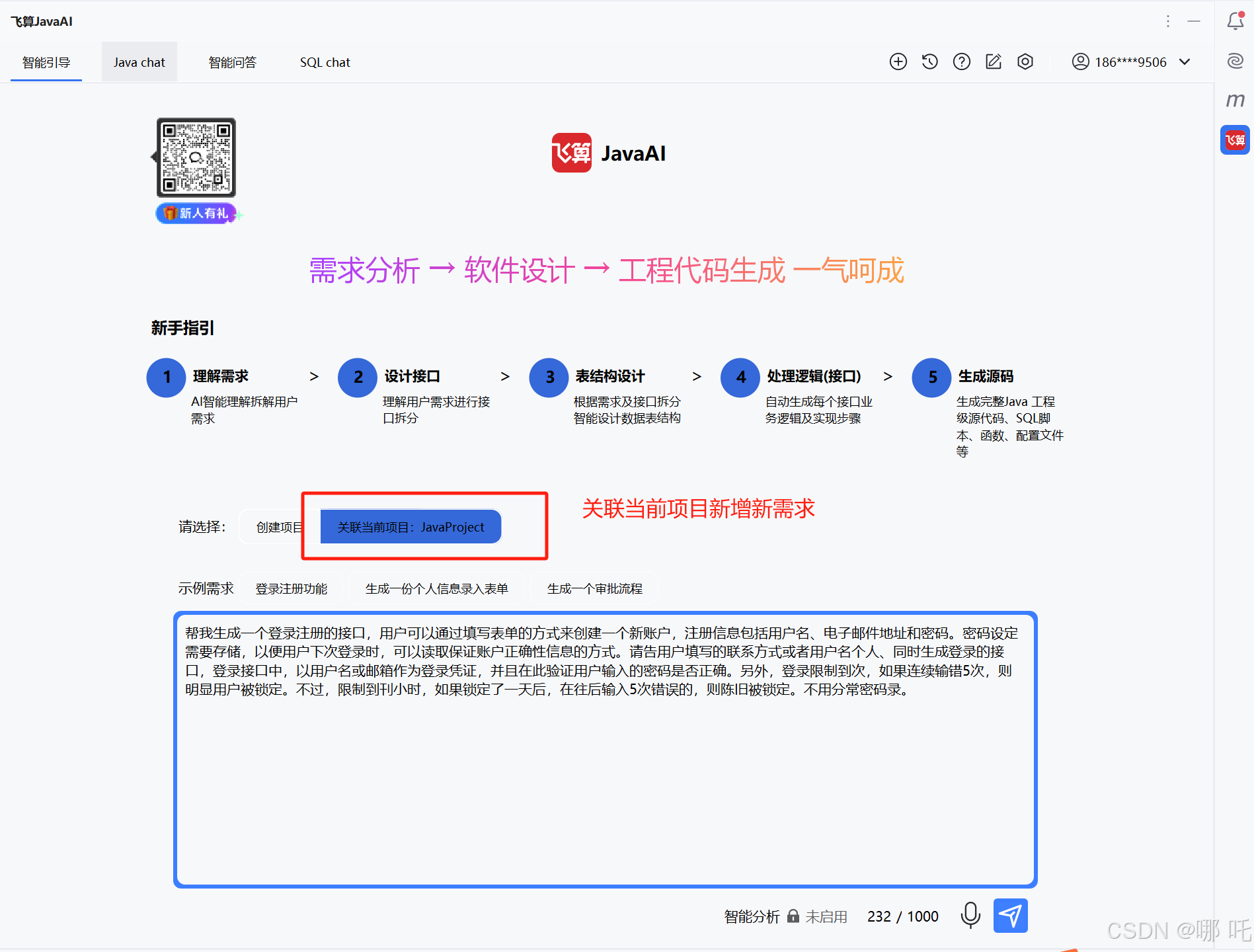Viewport: 1254px width, 952px height.
Task: Select the 创建项目 option
Action: 279,527
